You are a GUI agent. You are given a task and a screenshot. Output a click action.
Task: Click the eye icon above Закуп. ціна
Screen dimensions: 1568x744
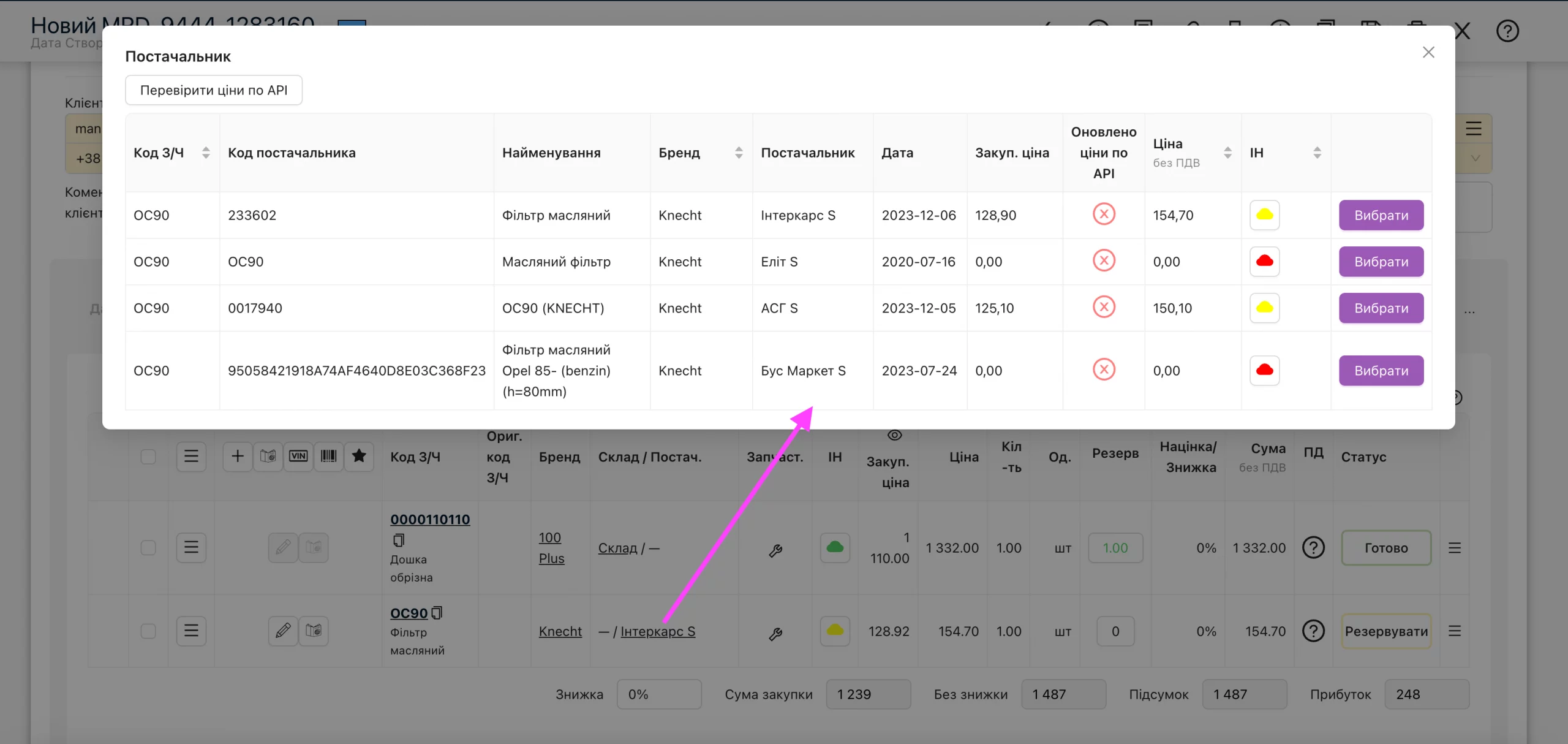895,435
